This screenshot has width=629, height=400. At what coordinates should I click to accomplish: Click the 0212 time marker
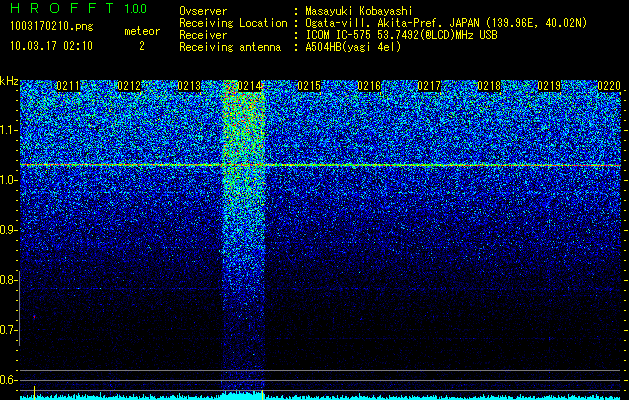(x=129, y=86)
